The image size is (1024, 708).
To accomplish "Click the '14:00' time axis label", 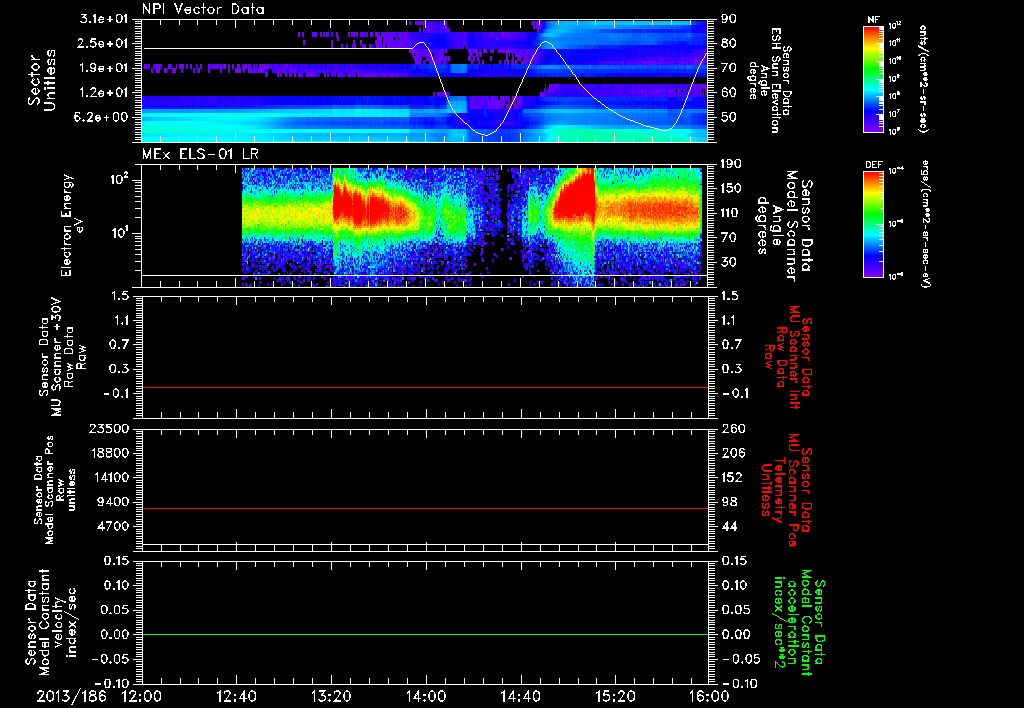I will (426, 697).
